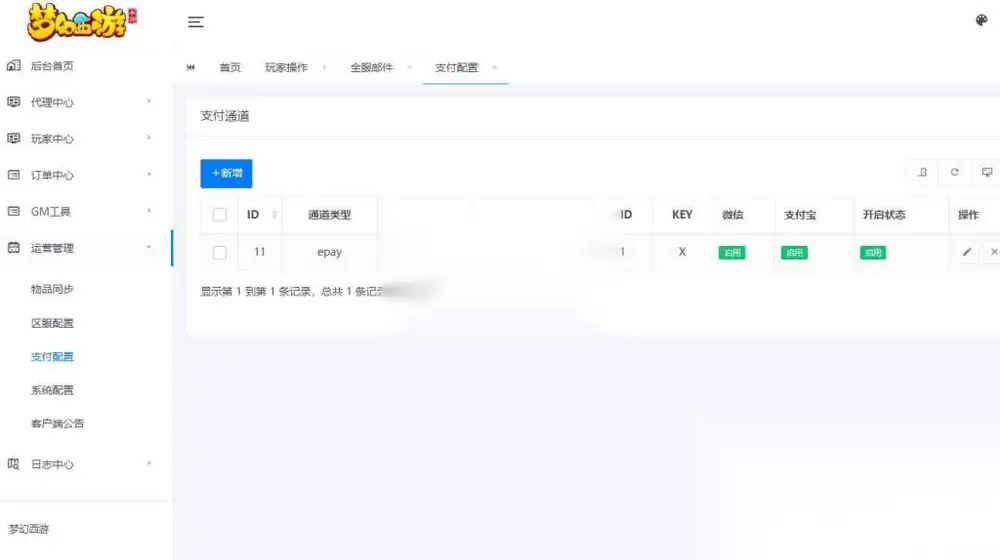
Task: Open 系统配置 submenu item
Action: 52,390
